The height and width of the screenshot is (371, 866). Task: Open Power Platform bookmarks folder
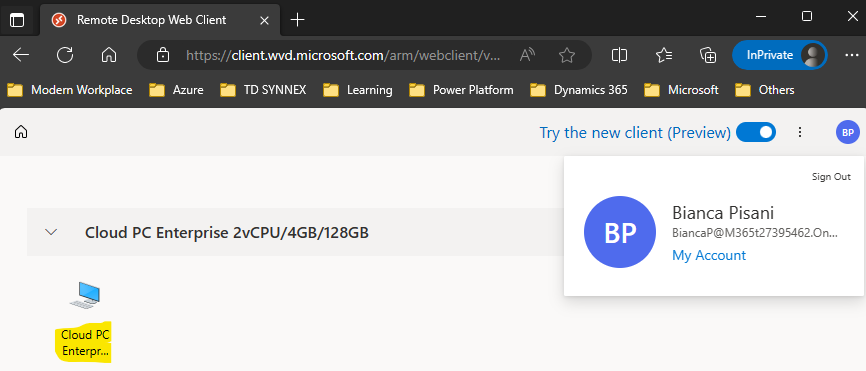[x=461, y=89]
